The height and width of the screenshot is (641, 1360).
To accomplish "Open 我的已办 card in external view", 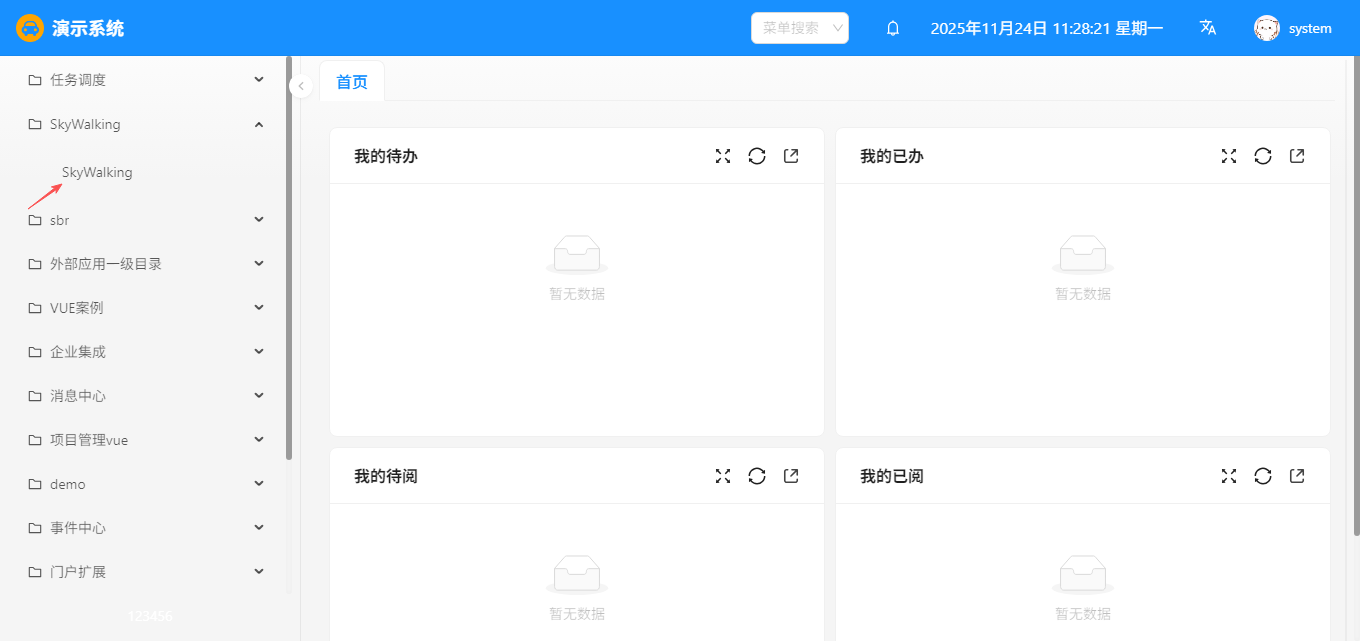I will (1297, 156).
